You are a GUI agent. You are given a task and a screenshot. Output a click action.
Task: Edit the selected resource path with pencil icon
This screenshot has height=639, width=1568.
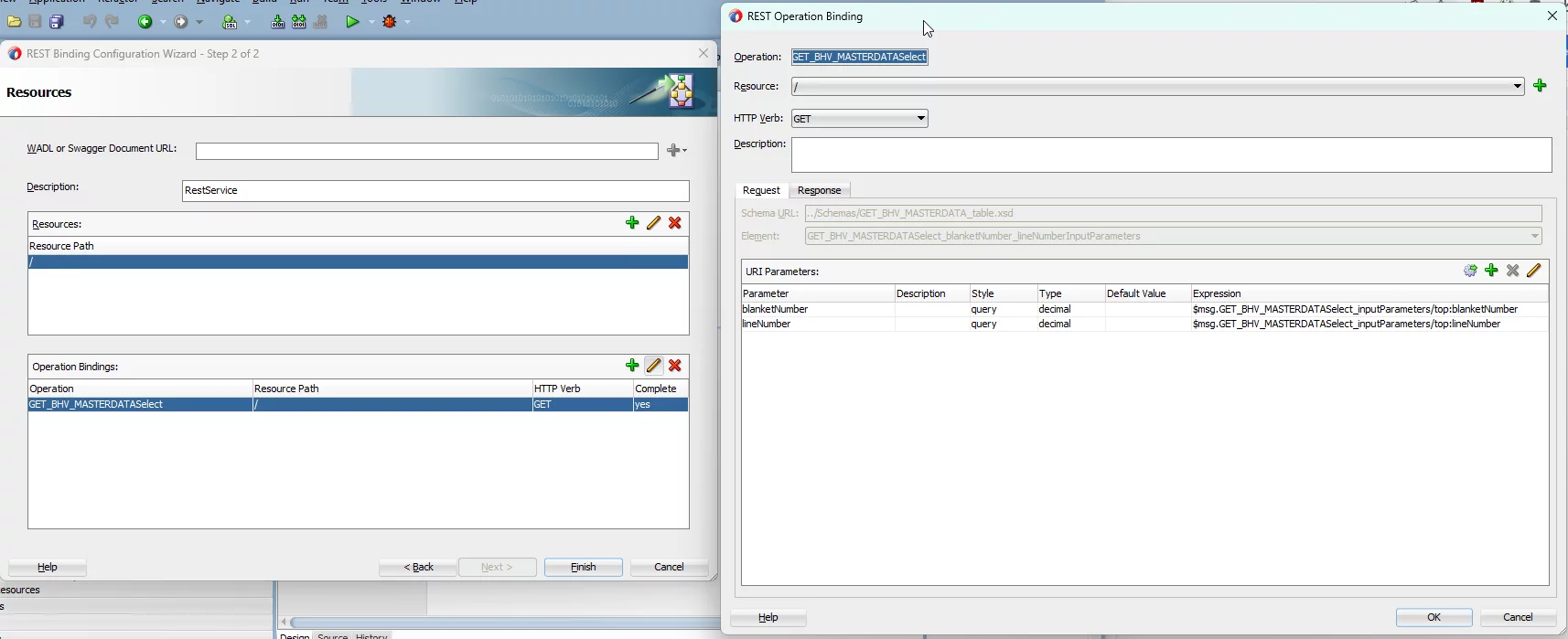point(653,223)
